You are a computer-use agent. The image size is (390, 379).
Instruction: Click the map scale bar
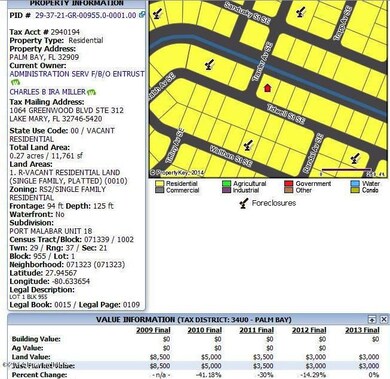point(347,171)
